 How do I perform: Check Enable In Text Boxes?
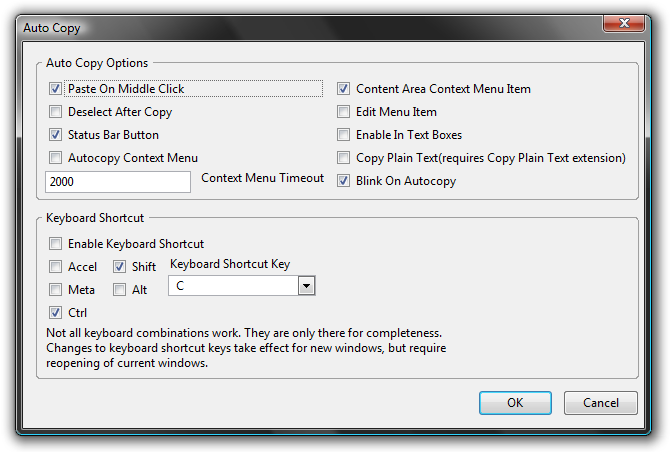pyautogui.click(x=343, y=135)
